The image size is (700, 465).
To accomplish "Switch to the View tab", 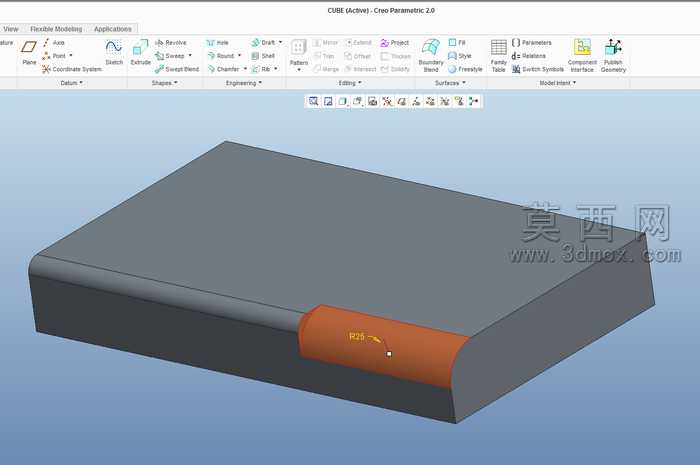I will coord(11,29).
